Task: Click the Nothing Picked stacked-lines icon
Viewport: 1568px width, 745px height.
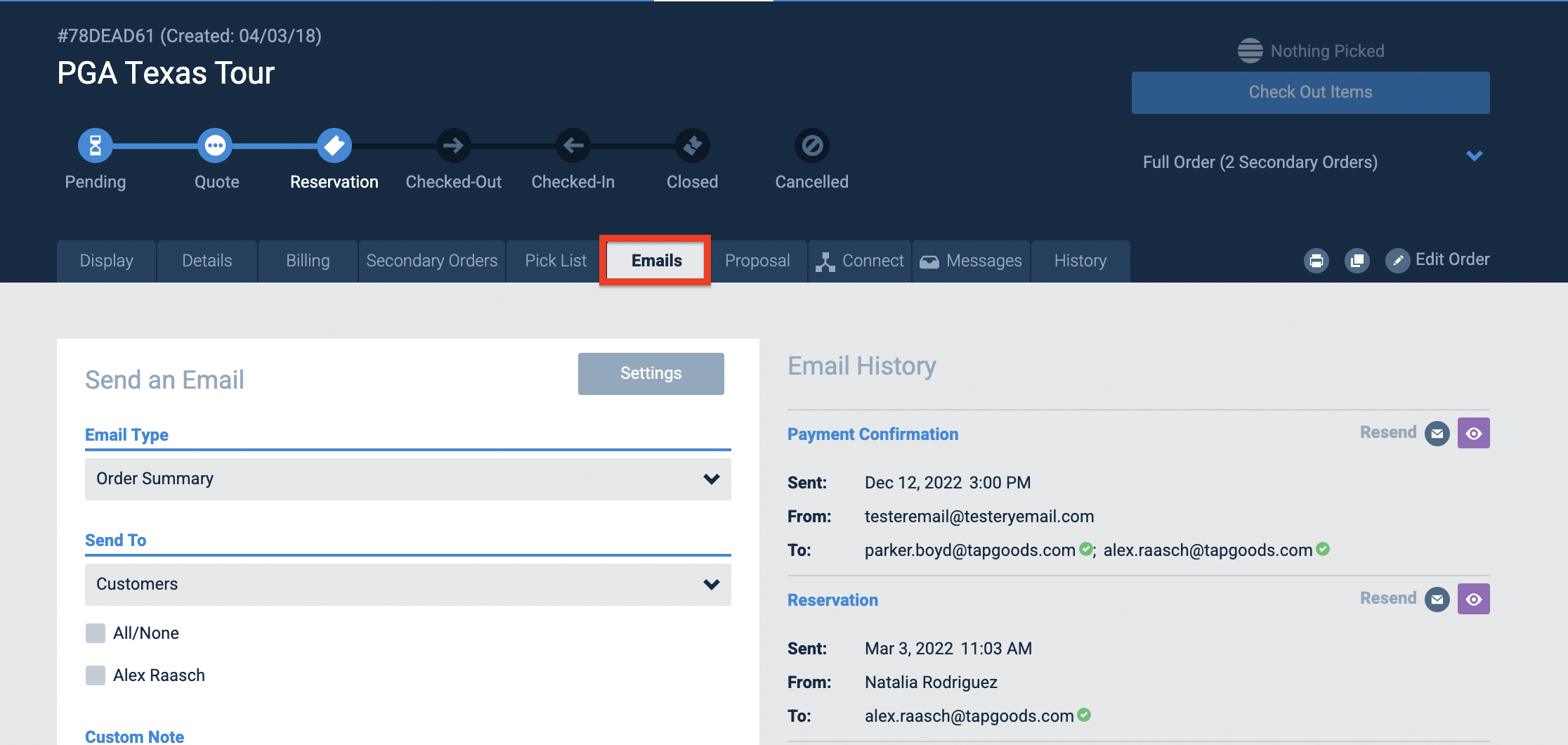Action: pos(1250,50)
